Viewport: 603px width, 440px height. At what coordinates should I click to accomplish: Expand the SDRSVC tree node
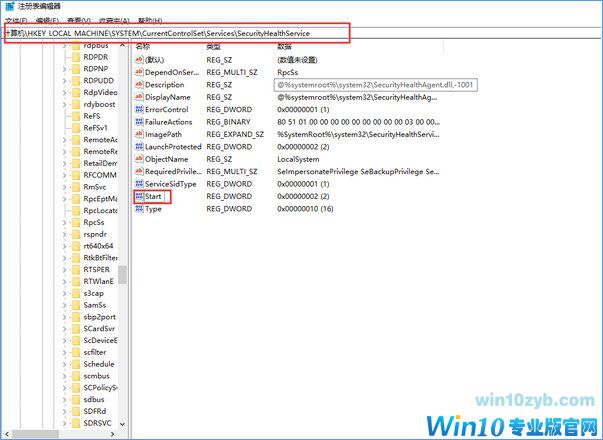coord(64,423)
